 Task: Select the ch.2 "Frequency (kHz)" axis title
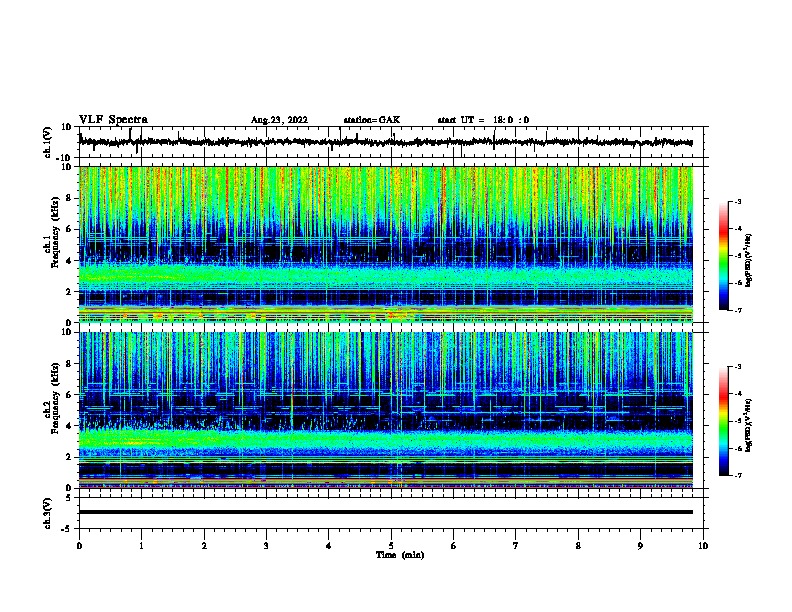[x=55, y=398]
